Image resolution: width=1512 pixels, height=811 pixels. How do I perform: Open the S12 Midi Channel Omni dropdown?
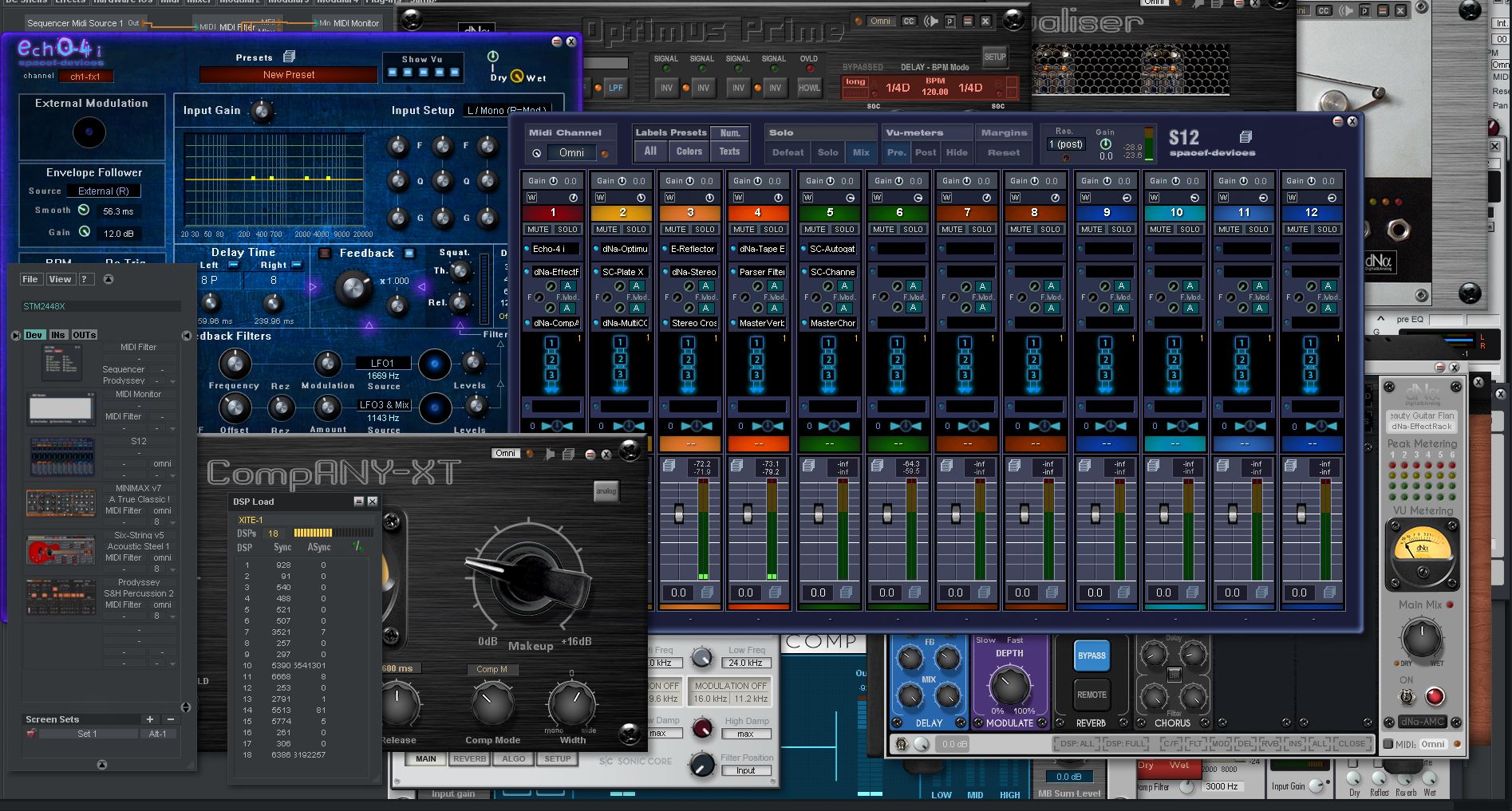click(x=570, y=153)
